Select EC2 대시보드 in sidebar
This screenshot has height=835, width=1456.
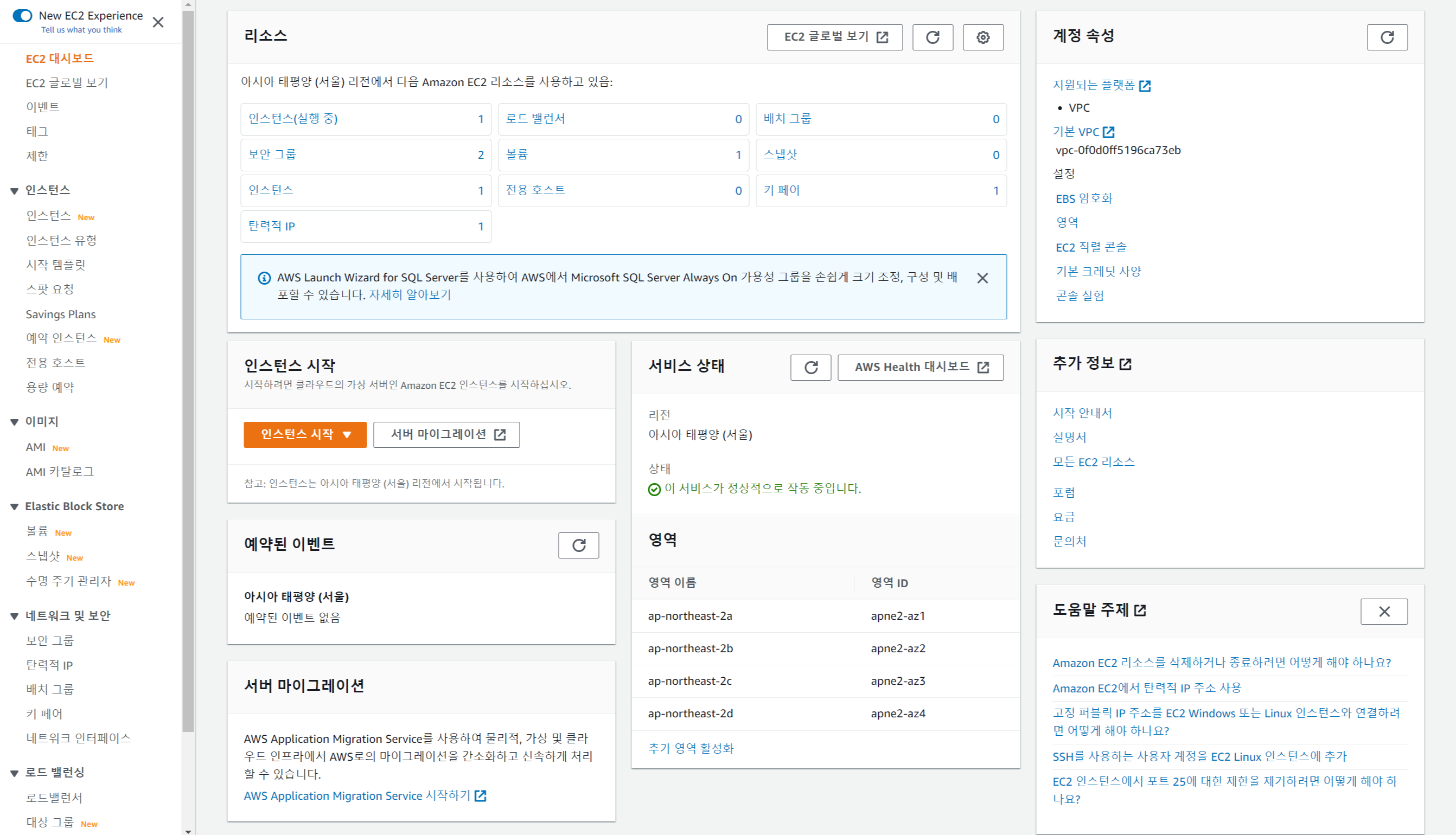60,59
